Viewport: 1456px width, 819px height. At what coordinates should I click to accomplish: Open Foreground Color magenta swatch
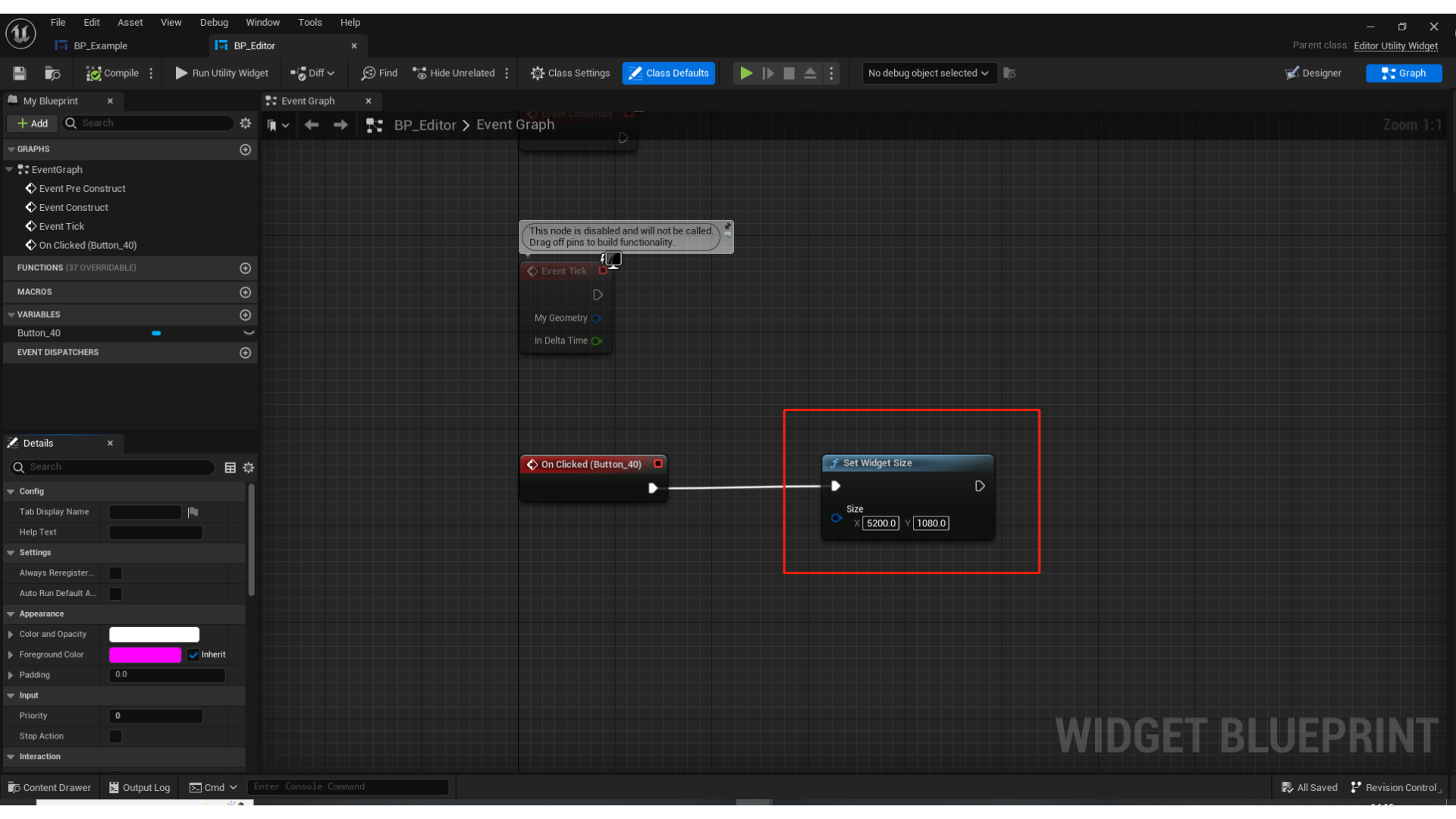pos(145,655)
